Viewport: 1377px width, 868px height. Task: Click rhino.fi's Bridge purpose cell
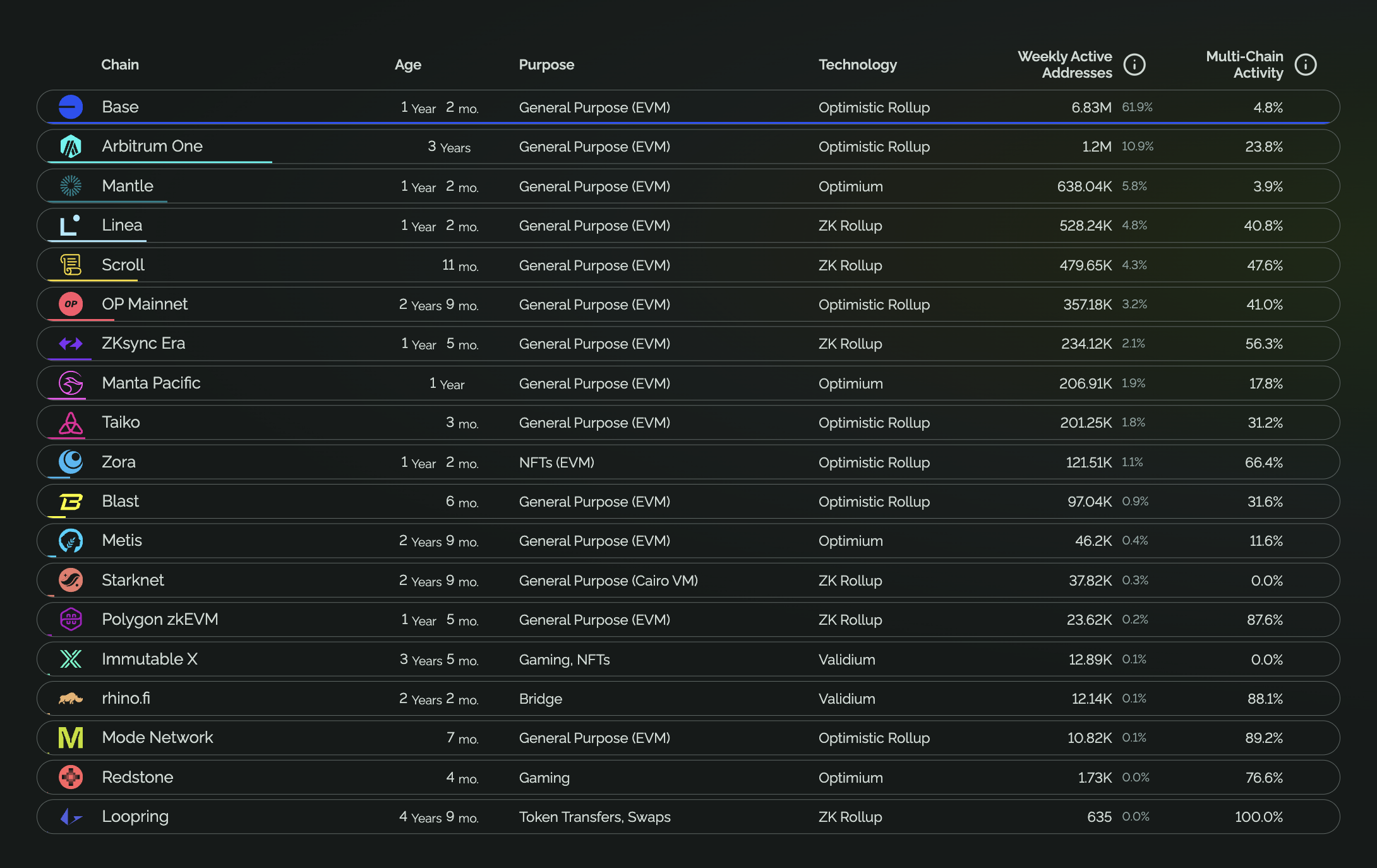click(541, 699)
